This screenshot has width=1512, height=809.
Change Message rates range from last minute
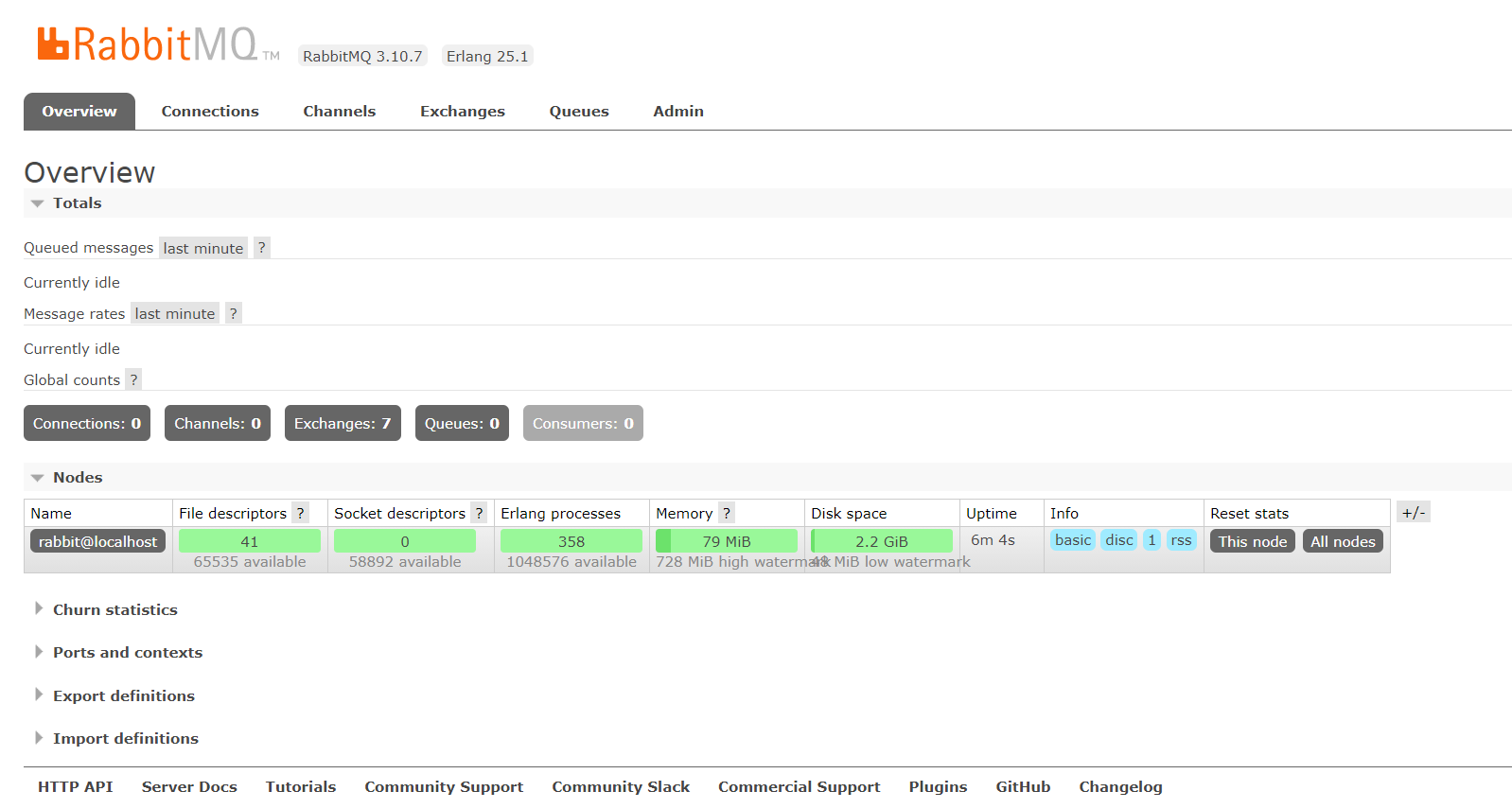coord(175,313)
